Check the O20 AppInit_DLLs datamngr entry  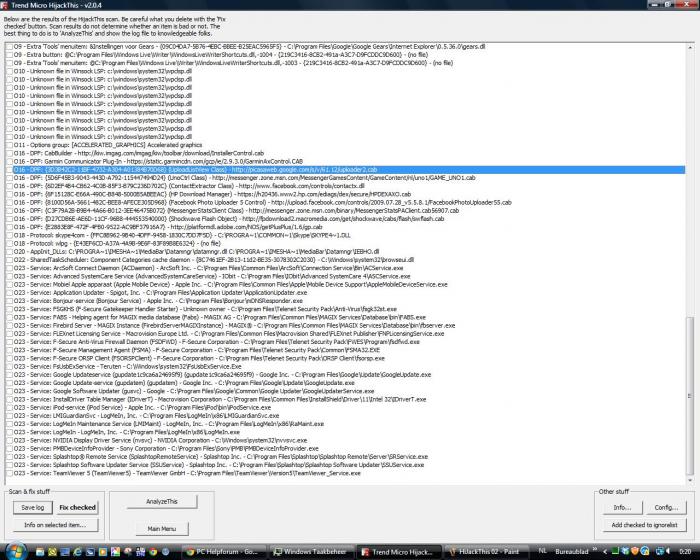pos(9,252)
